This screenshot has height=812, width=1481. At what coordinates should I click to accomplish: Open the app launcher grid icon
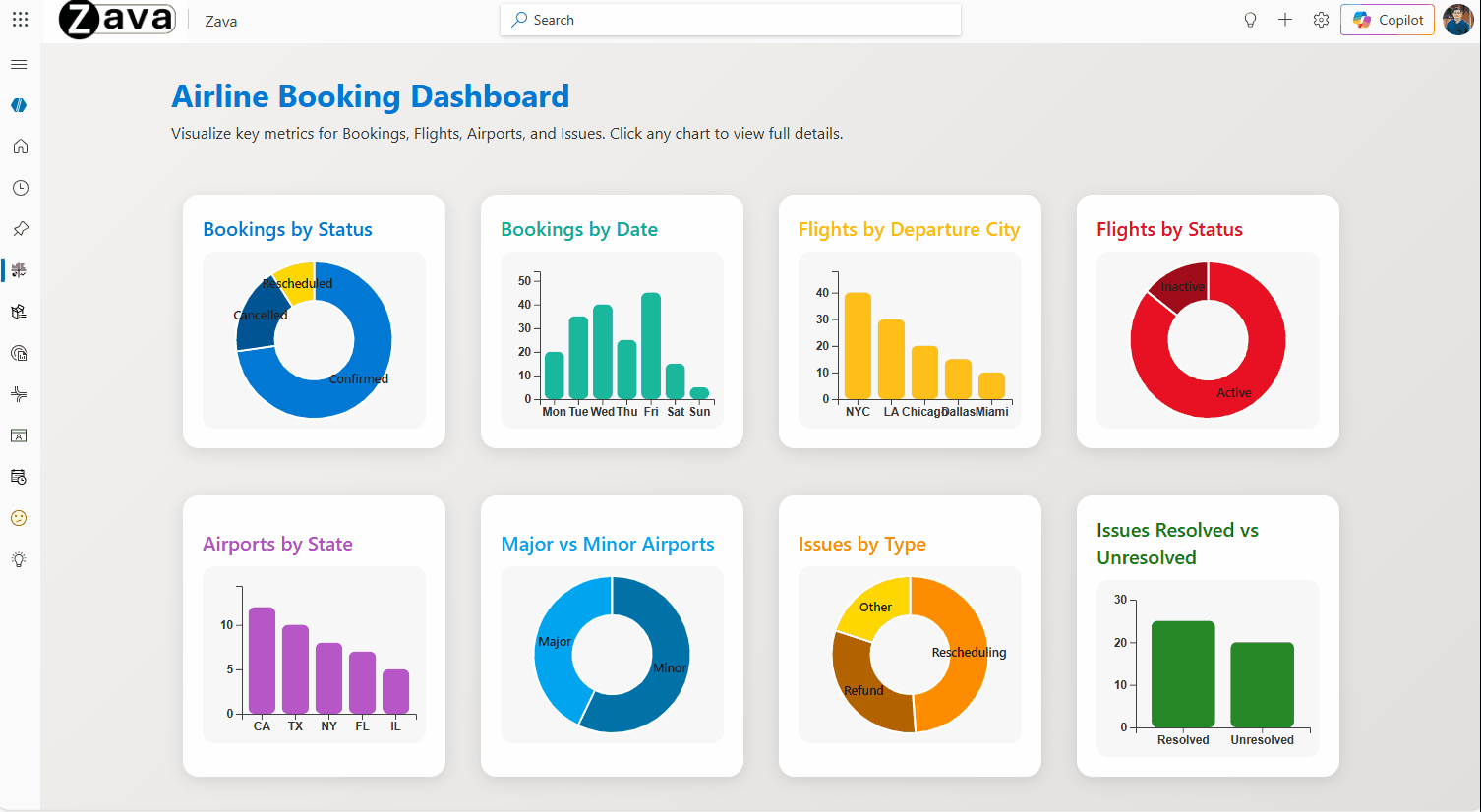click(x=20, y=20)
